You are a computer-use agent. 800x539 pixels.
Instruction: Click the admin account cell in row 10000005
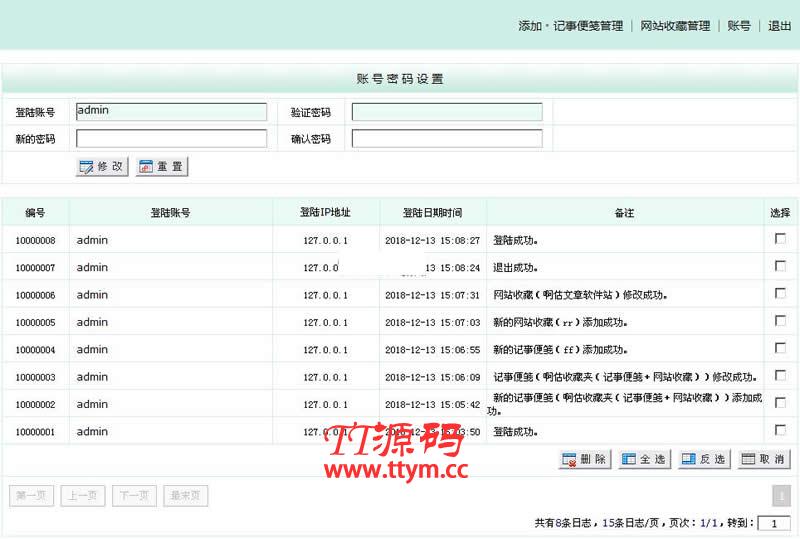pos(92,322)
